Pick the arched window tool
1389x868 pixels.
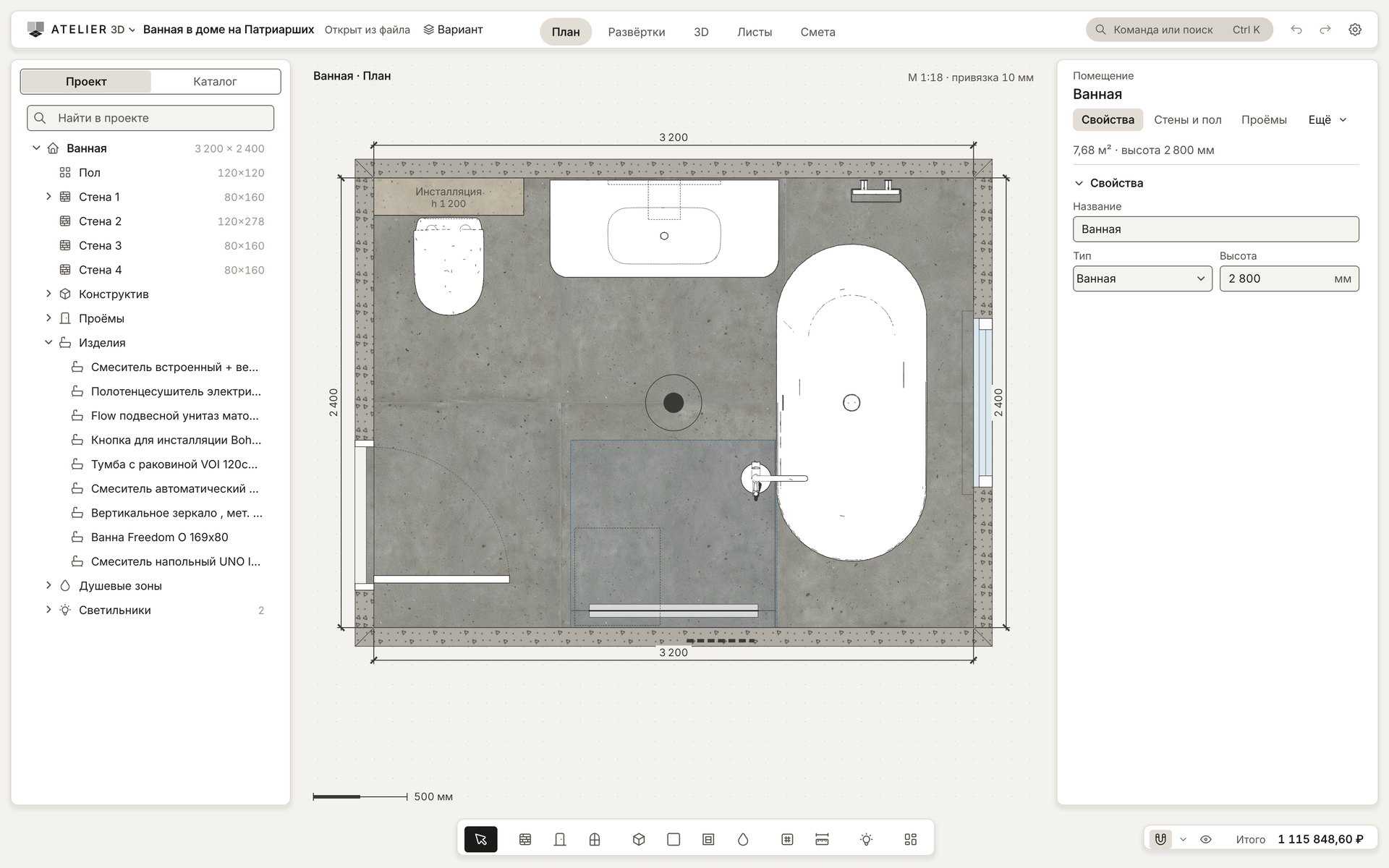595,839
